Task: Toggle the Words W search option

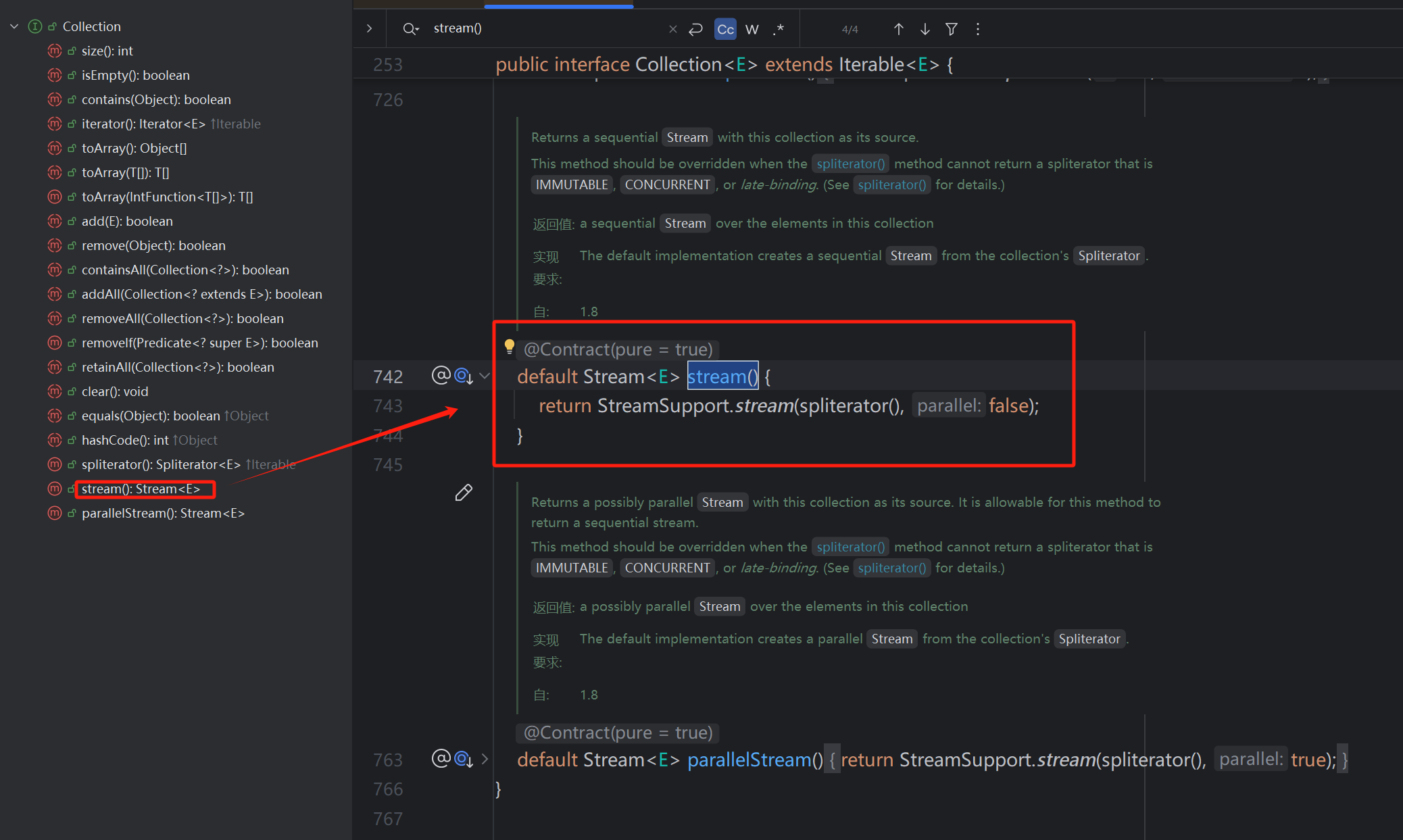Action: (752, 29)
